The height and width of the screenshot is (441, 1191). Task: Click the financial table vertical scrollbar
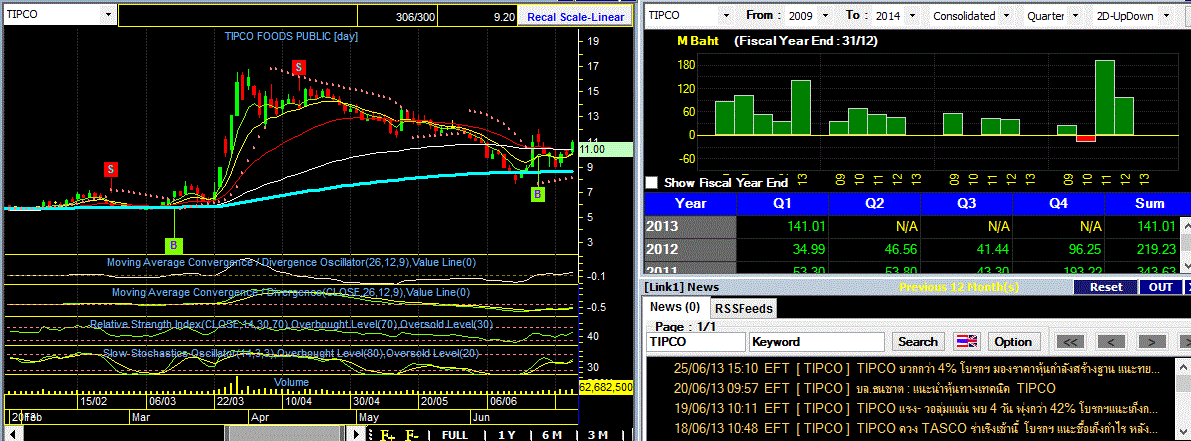coord(1185,244)
